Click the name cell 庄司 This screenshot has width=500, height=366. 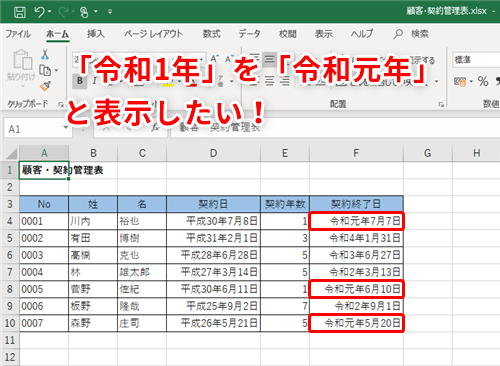(142, 323)
